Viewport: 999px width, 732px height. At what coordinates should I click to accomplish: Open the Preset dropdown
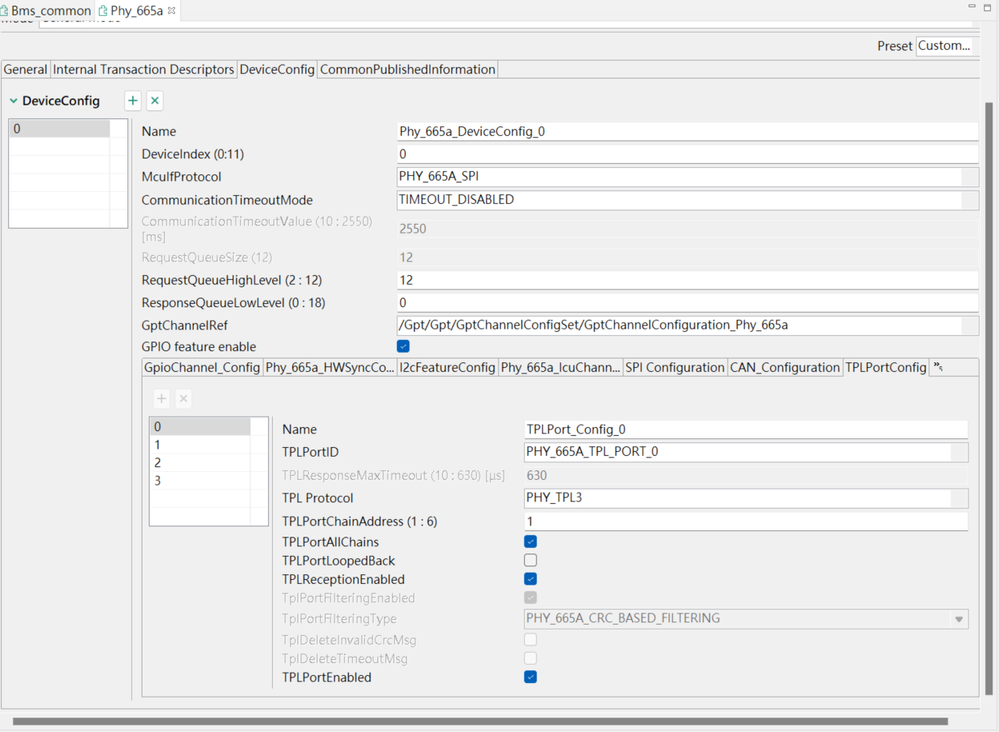click(x=945, y=46)
